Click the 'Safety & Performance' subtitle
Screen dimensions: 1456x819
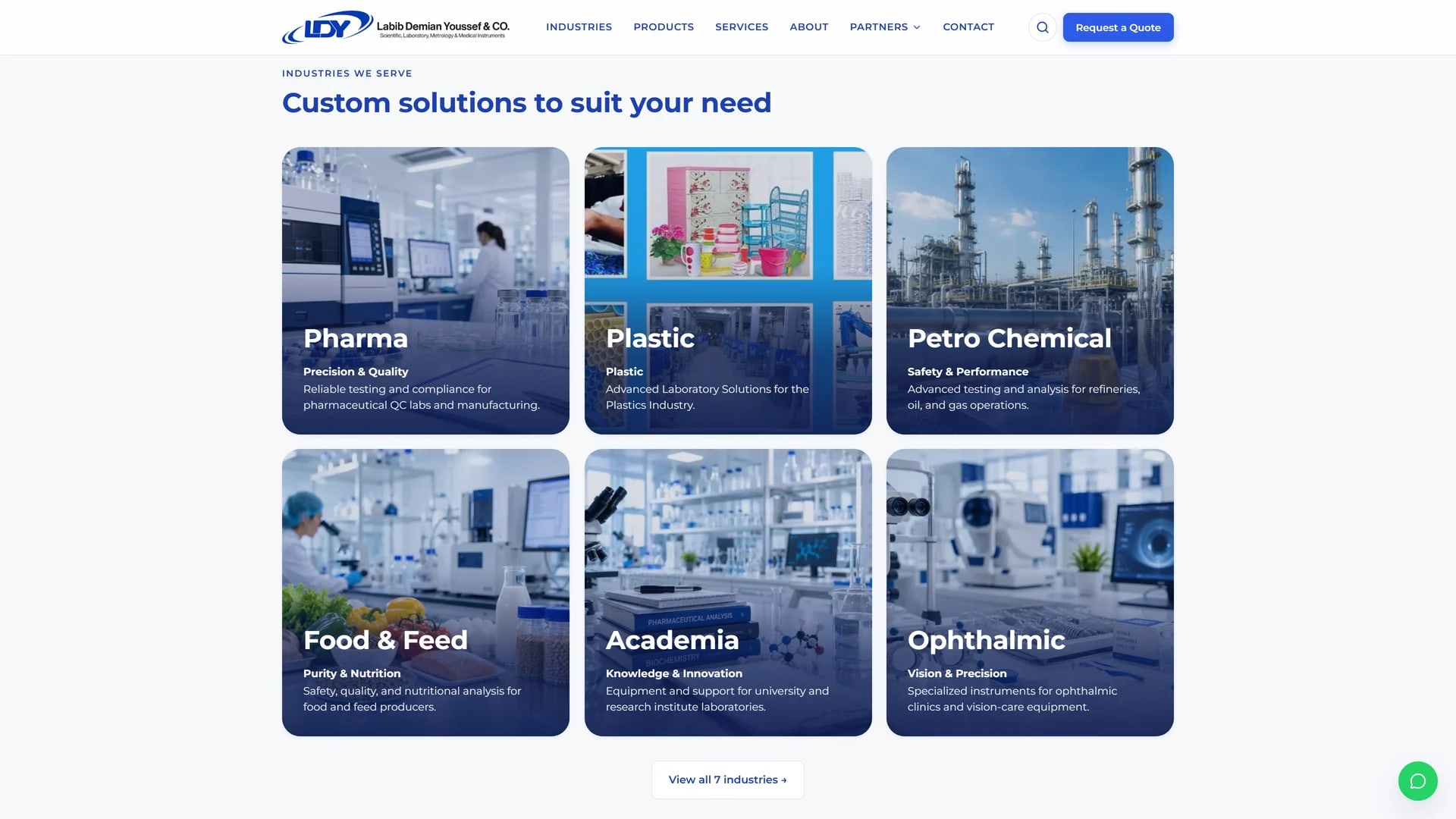point(968,372)
